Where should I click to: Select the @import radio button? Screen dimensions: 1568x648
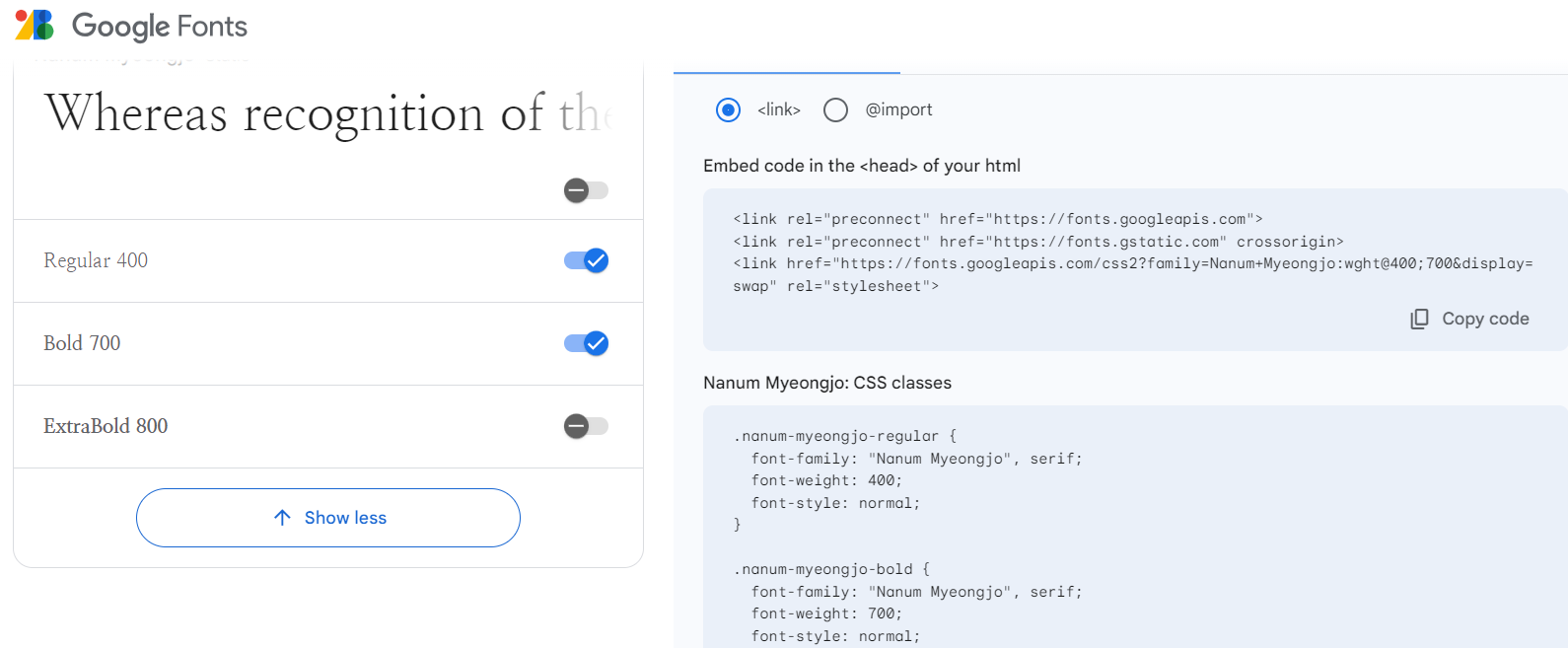point(835,109)
